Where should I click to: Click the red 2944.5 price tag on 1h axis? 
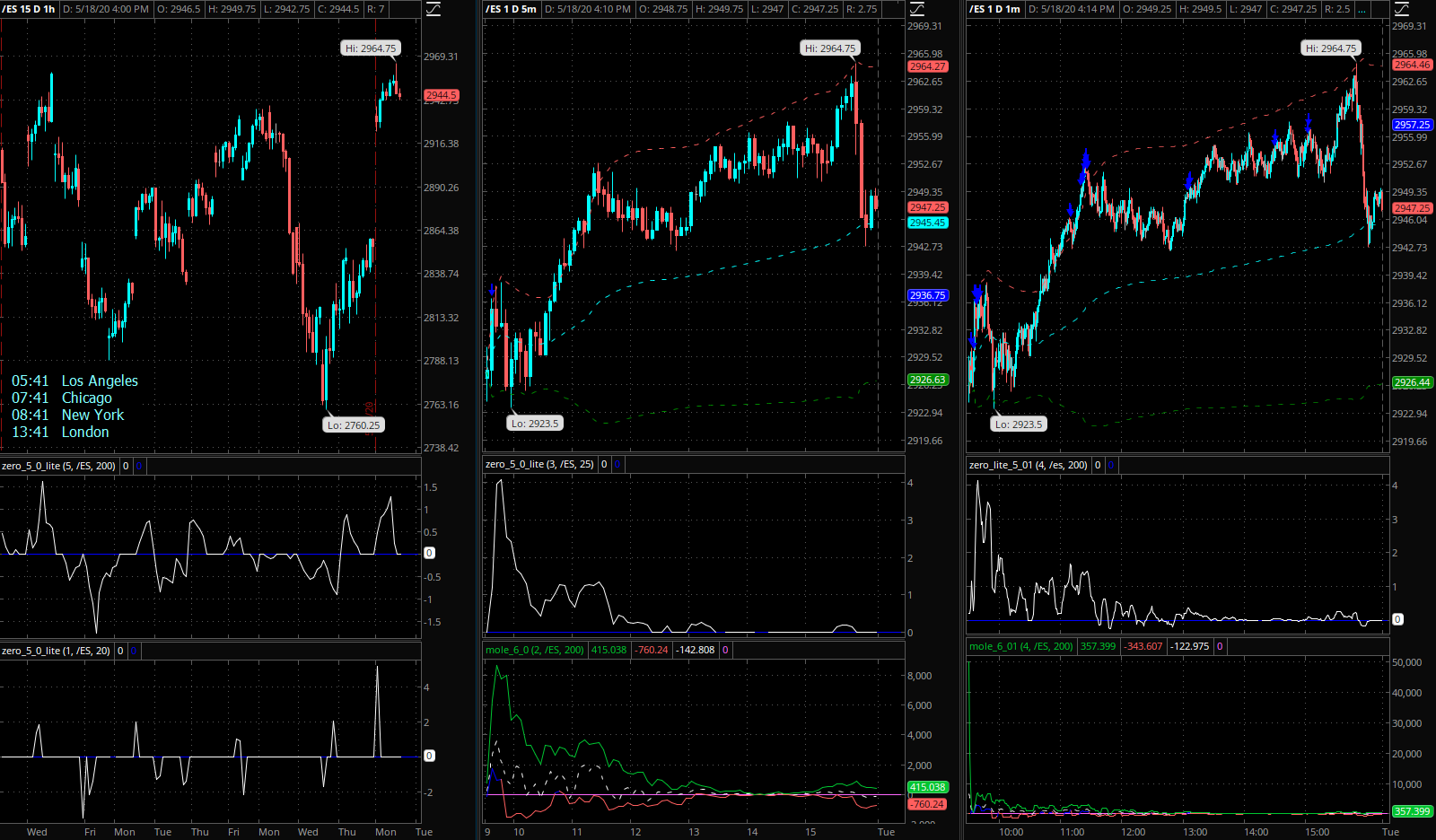point(441,95)
